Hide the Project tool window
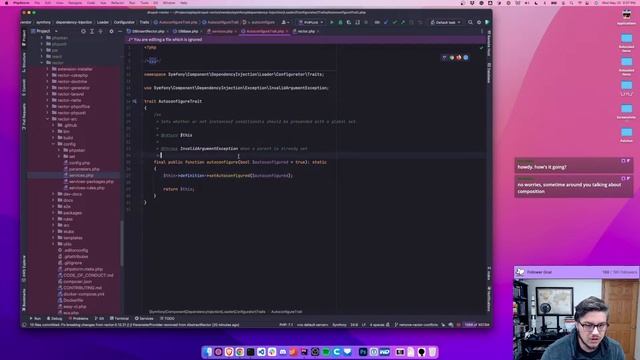Image resolution: width=640 pixels, height=360 pixels. pyautogui.click(x=120, y=31)
